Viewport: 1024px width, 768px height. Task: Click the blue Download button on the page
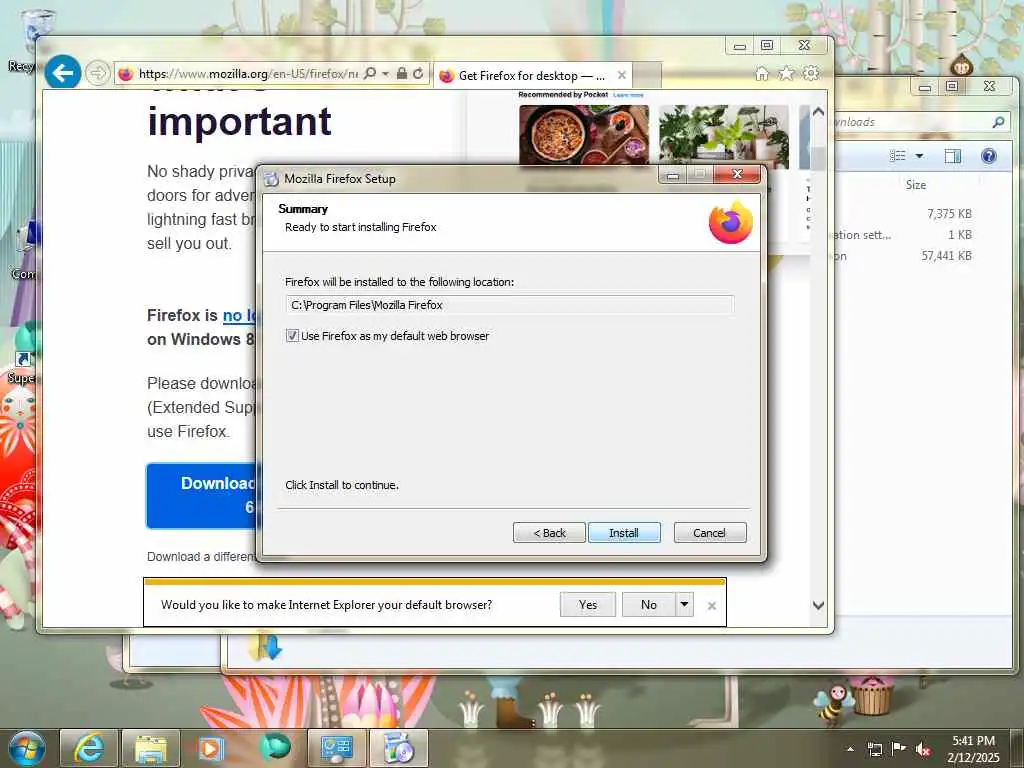(202, 496)
